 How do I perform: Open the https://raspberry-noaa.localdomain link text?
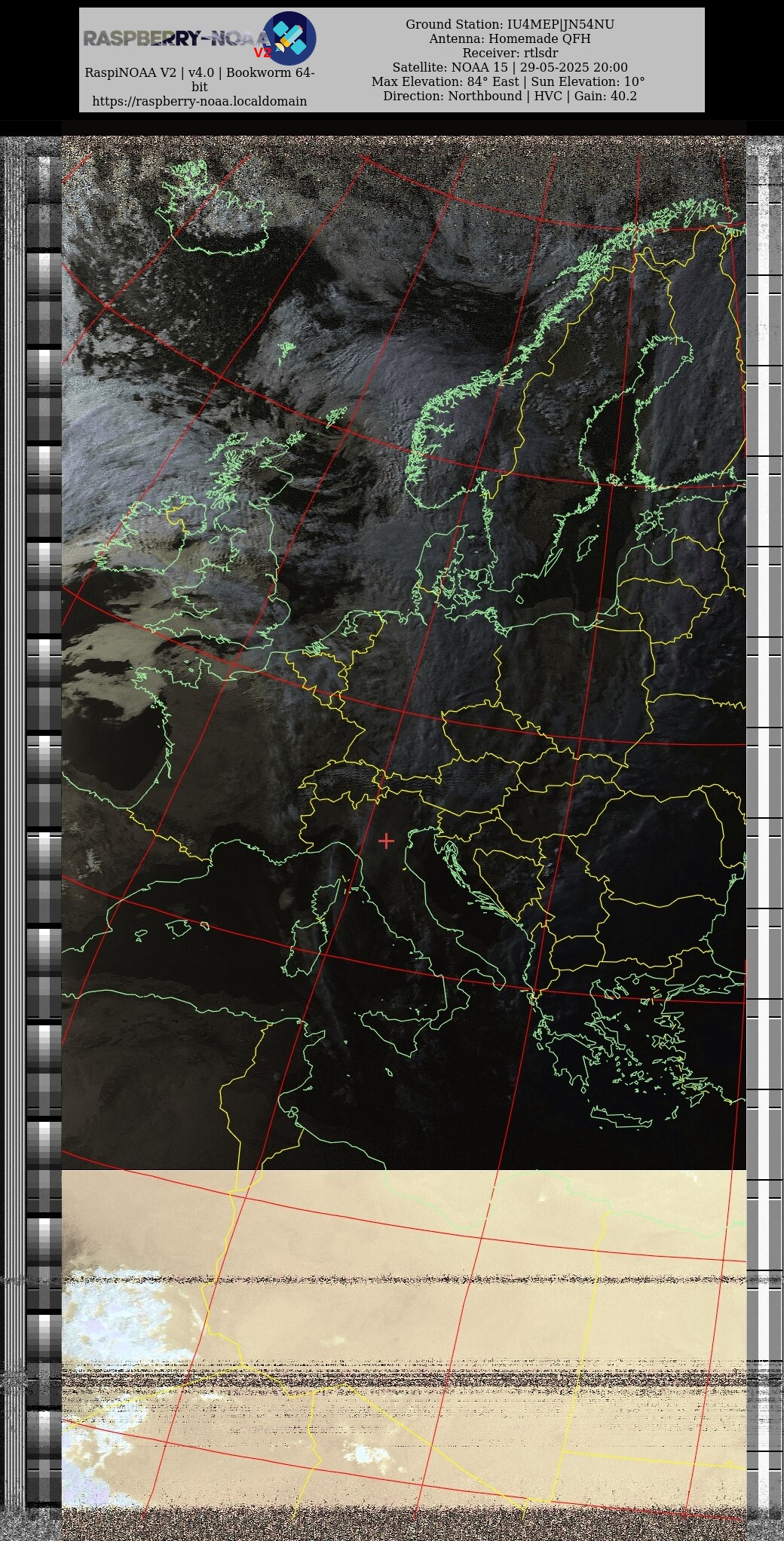point(199,101)
